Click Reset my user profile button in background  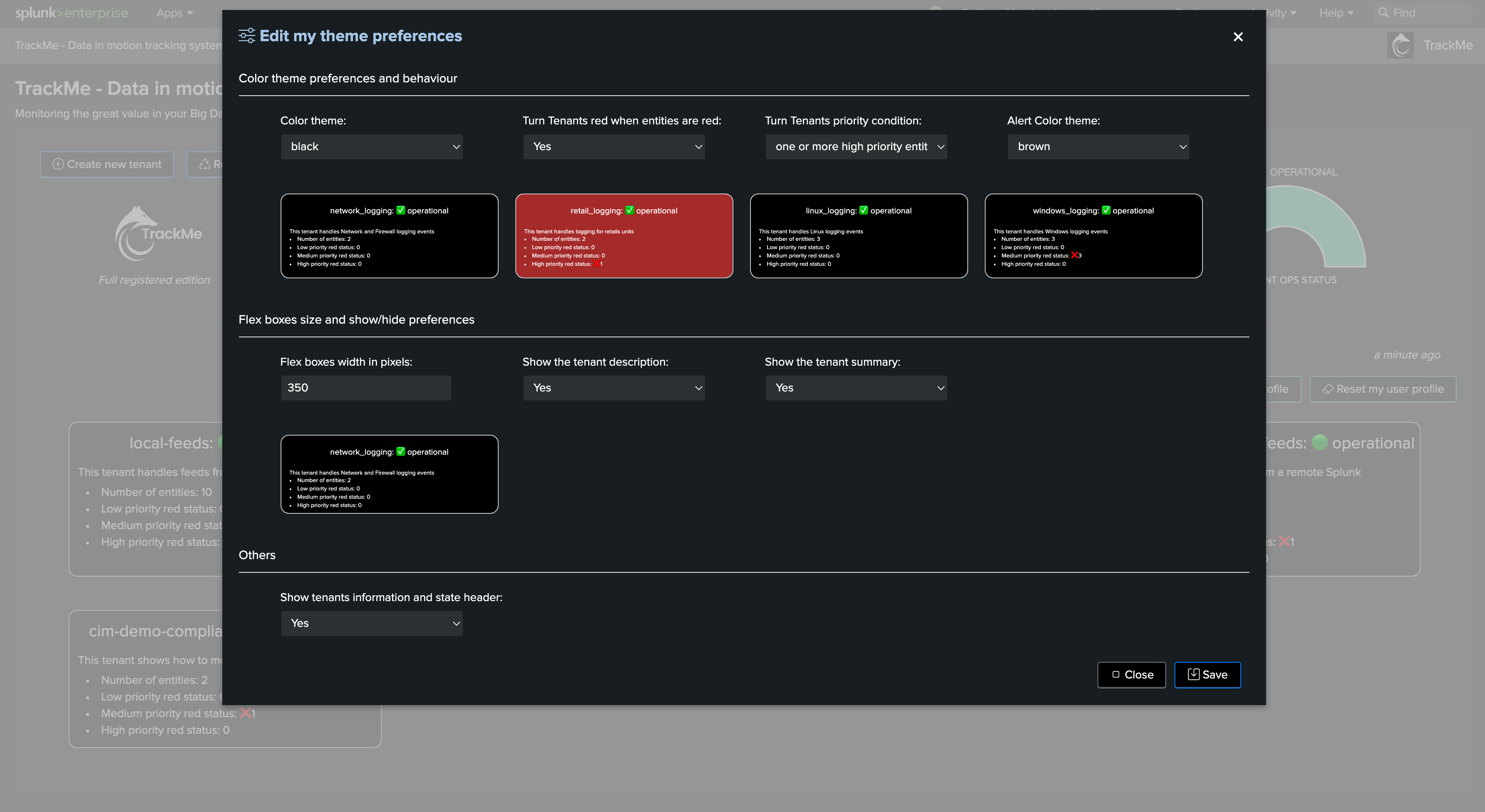(1383, 389)
